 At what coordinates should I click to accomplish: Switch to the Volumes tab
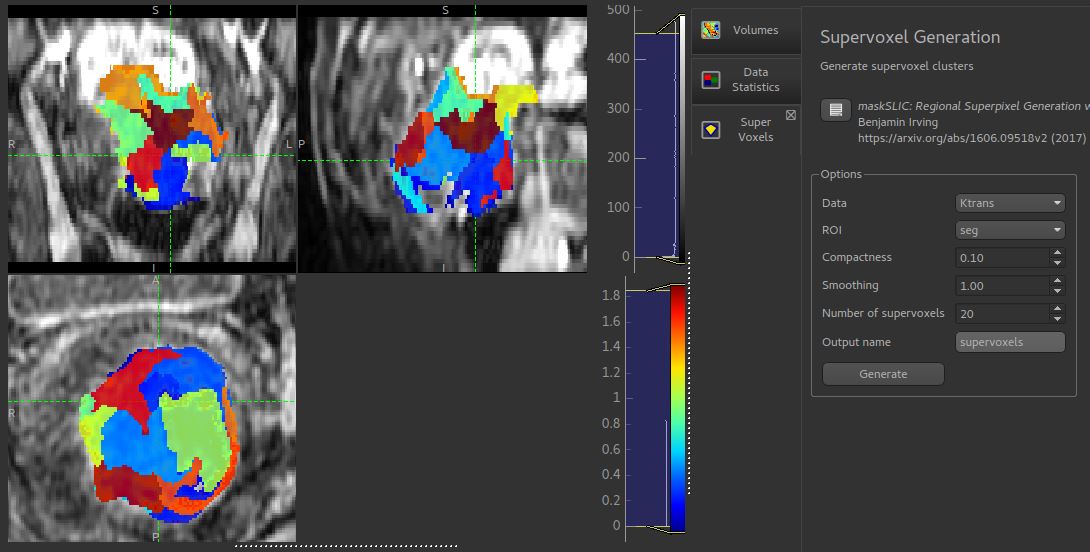(x=746, y=31)
